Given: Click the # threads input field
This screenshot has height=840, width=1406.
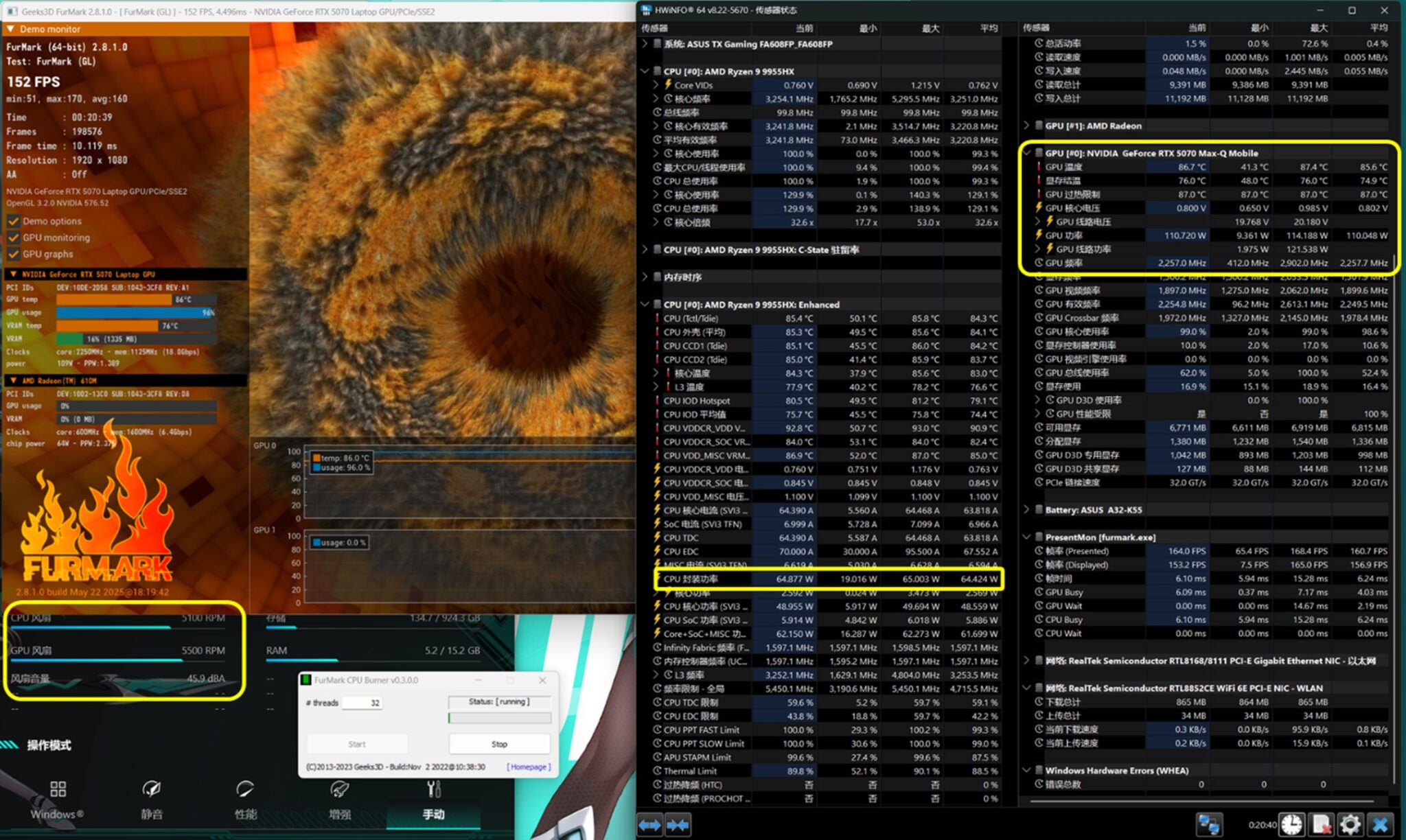Looking at the screenshot, I should (x=362, y=703).
